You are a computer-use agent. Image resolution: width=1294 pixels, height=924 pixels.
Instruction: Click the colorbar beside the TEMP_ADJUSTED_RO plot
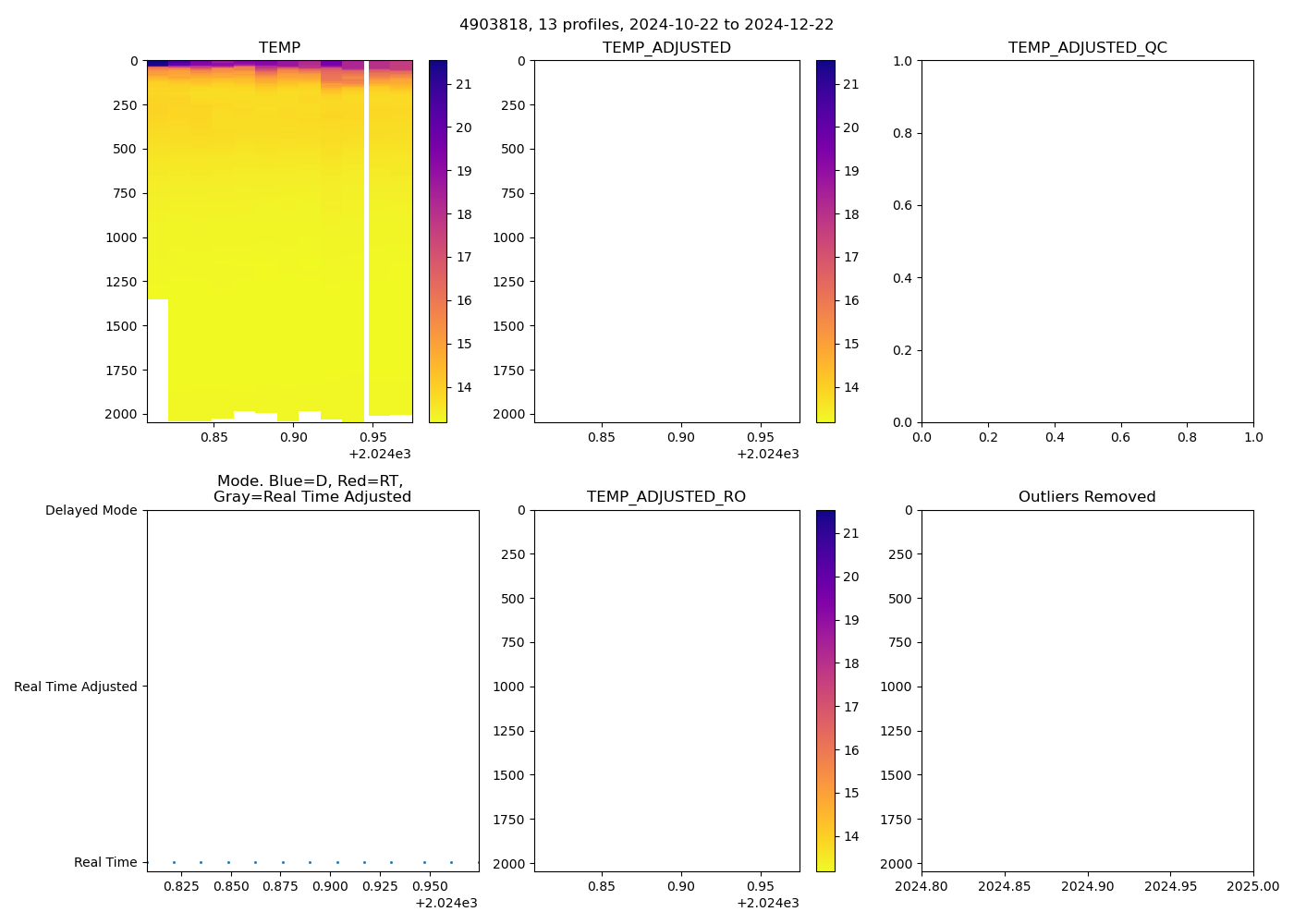(825, 690)
